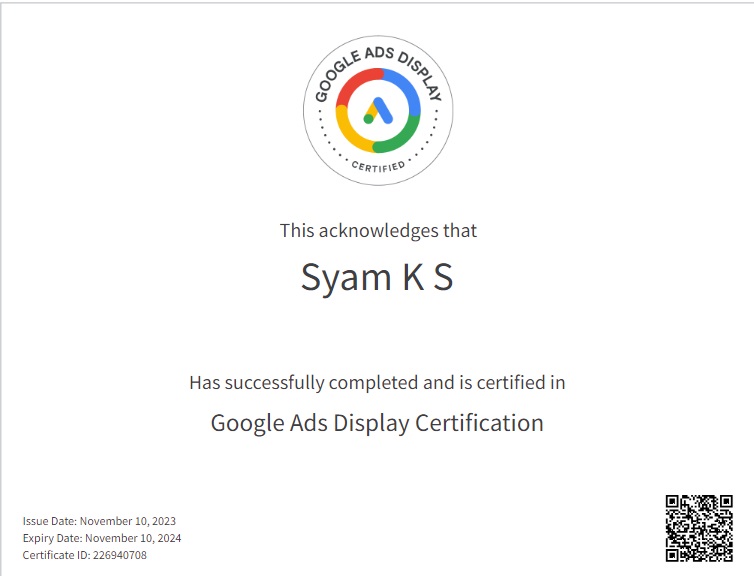This screenshot has height=576, width=754.
Task: Select the recipient name "Syam K S"
Action: pos(377,277)
